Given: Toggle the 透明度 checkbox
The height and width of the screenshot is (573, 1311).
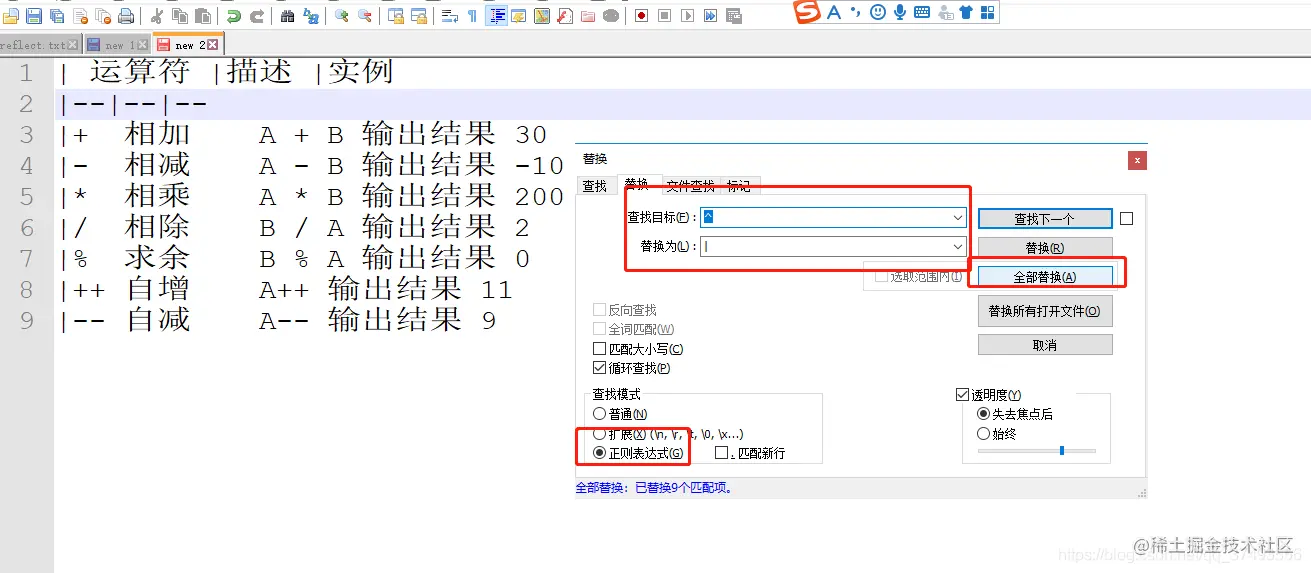Looking at the screenshot, I should [963, 395].
